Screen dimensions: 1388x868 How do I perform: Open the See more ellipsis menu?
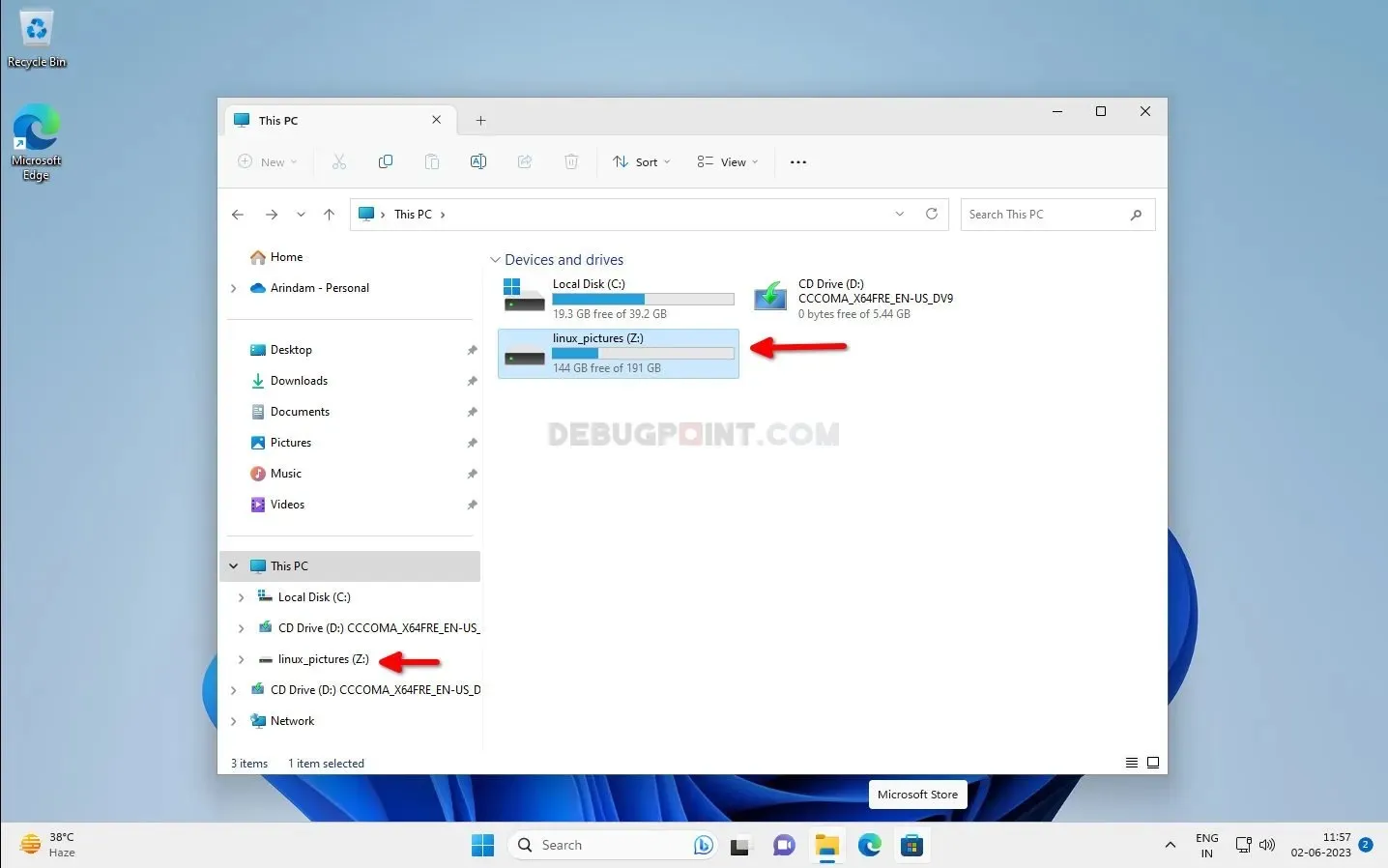coord(797,161)
